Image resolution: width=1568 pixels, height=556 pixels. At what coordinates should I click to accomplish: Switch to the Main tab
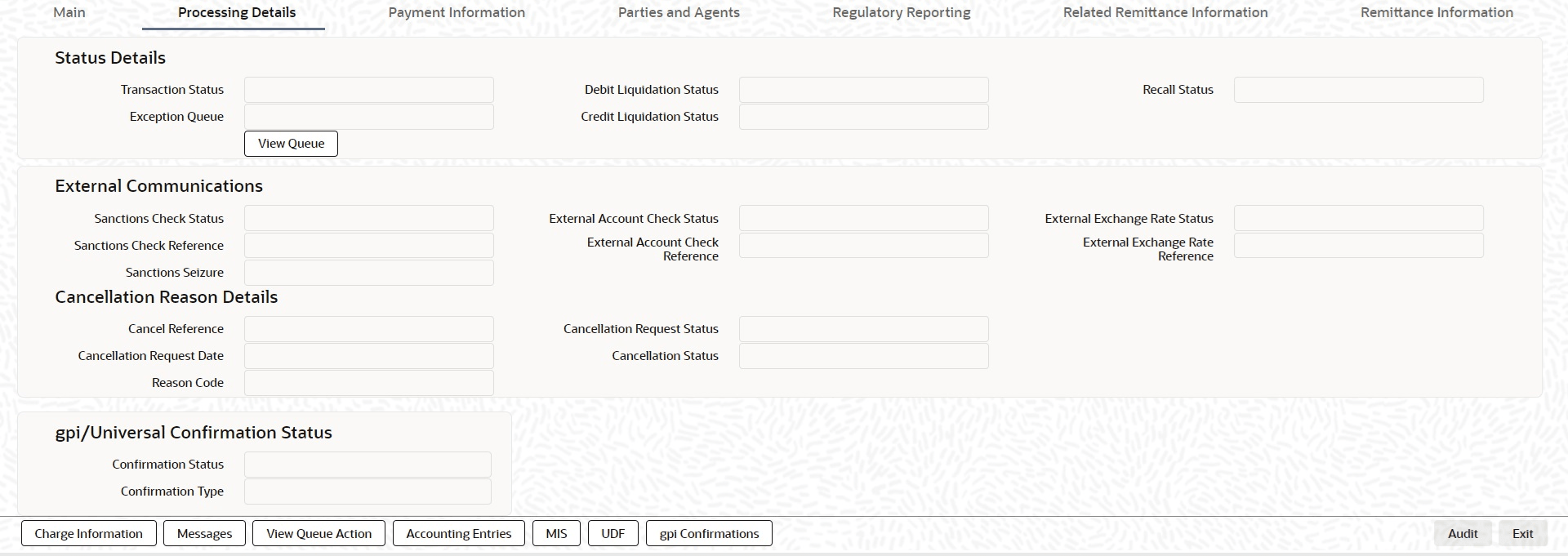69,12
